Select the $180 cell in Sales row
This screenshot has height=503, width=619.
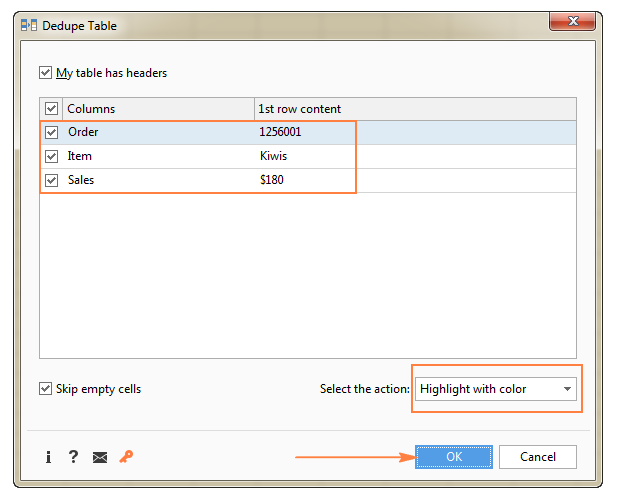(x=273, y=180)
